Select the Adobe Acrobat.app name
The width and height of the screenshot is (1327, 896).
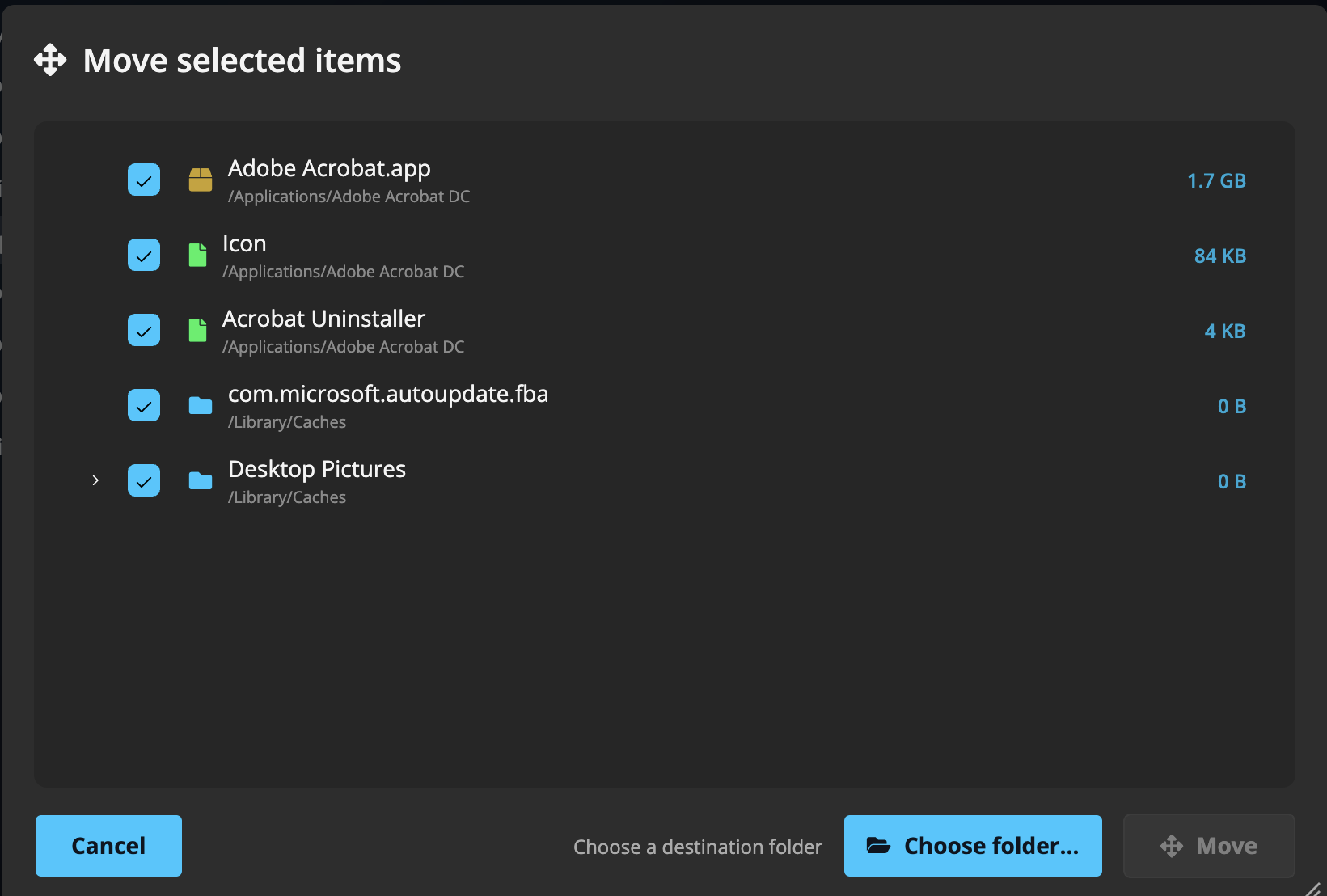pyautogui.click(x=329, y=168)
